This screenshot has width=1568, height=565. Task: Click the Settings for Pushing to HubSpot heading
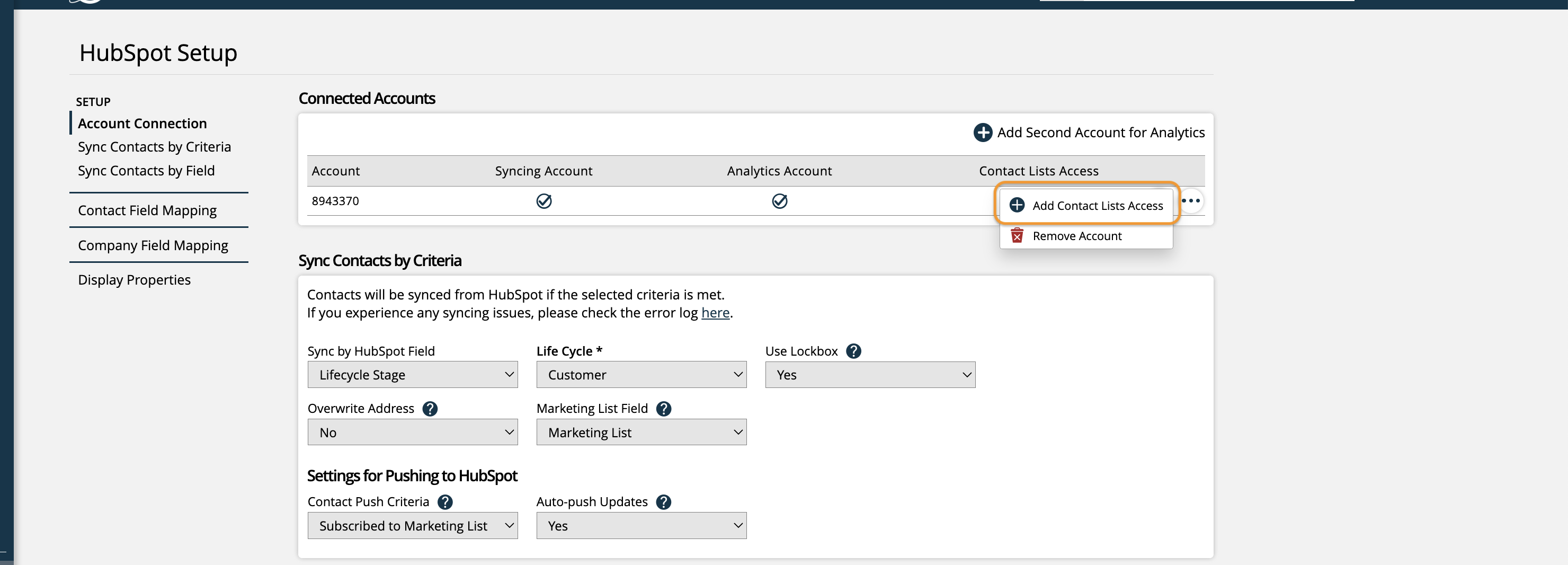pyautogui.click(x=412, y=475)
